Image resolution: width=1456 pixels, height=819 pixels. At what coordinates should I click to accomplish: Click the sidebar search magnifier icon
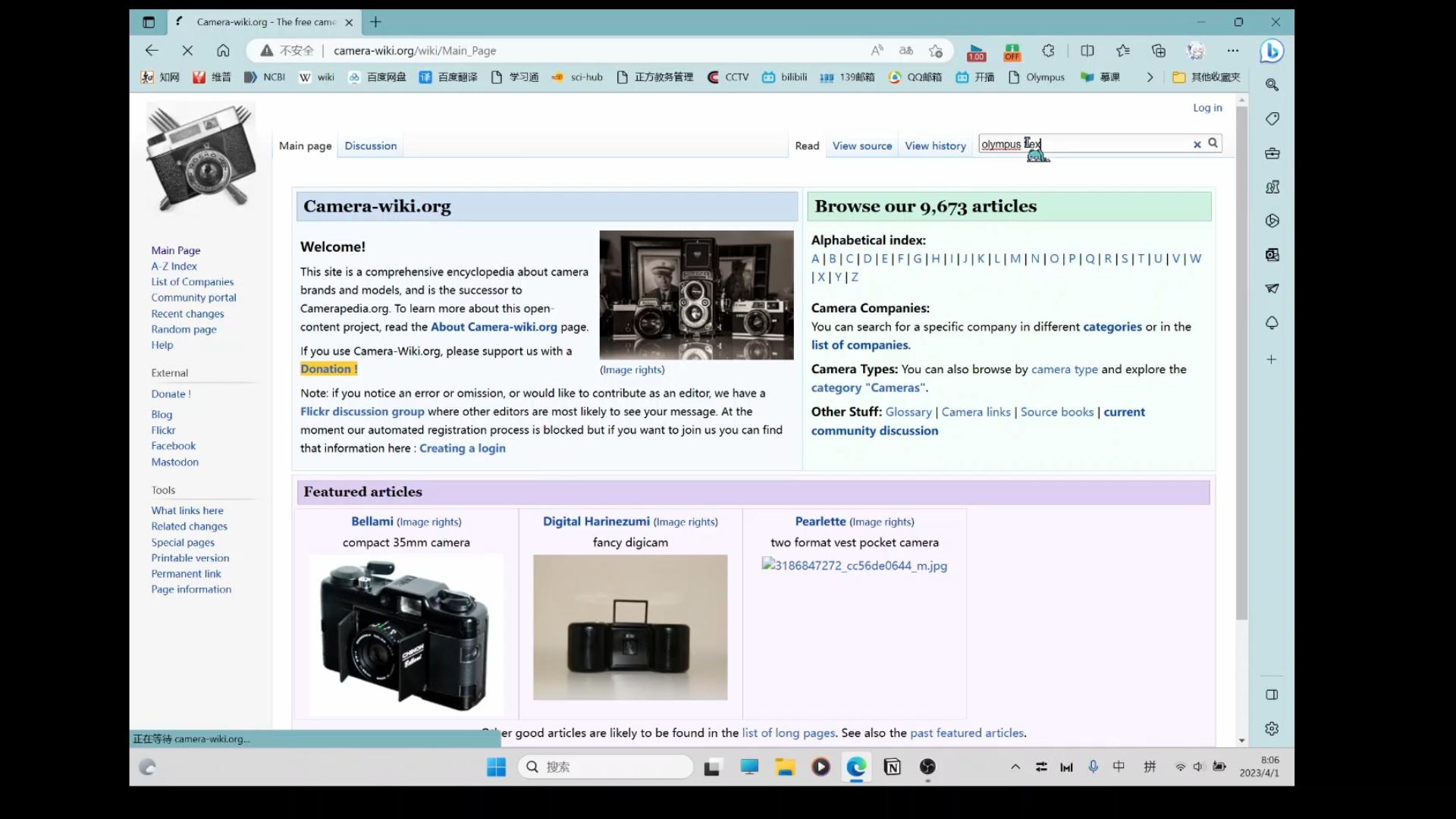tap(1272, 85)
